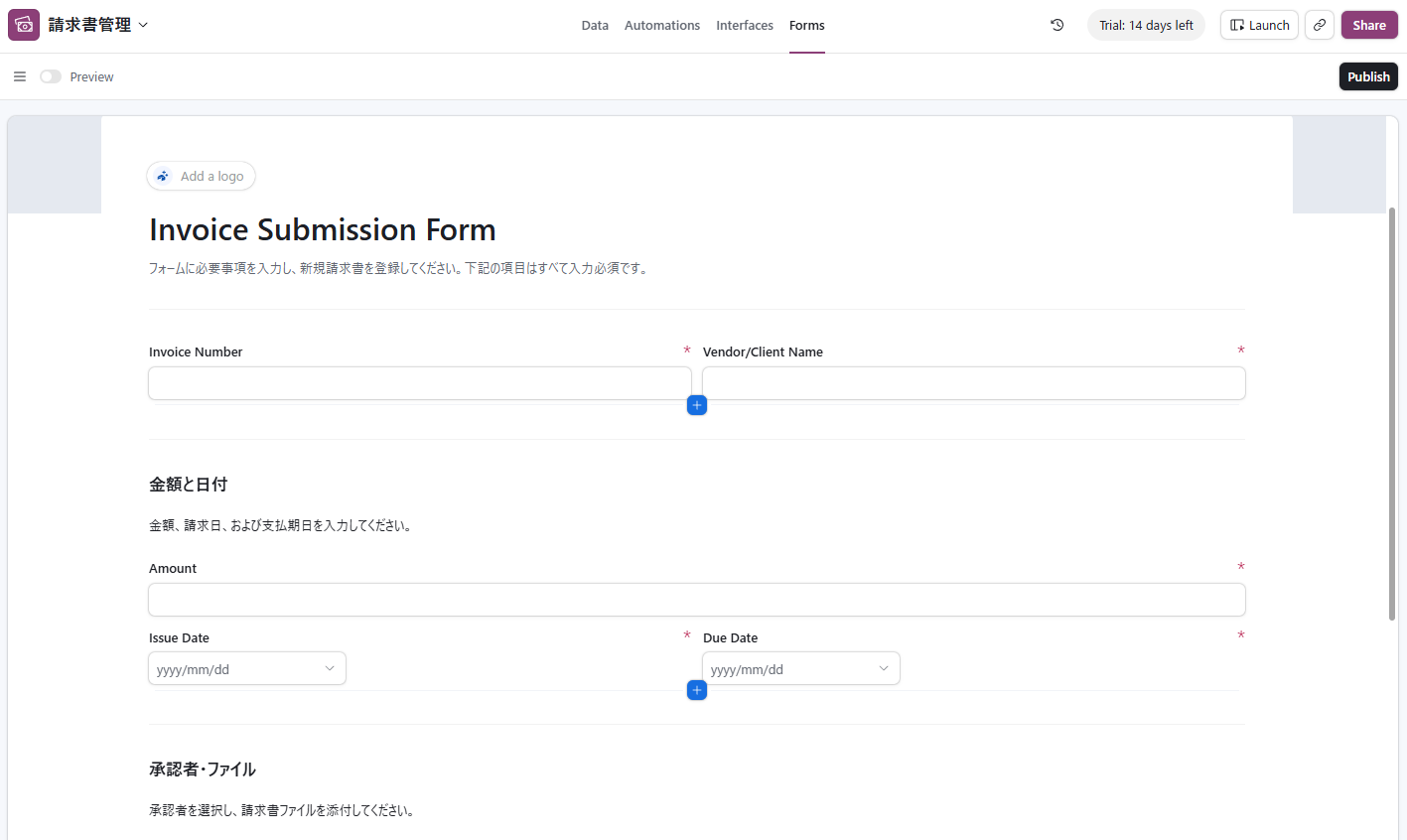
Task: Open the Issue Date picker dropdown
Action: pyautogui.click(x=247, y=668)
